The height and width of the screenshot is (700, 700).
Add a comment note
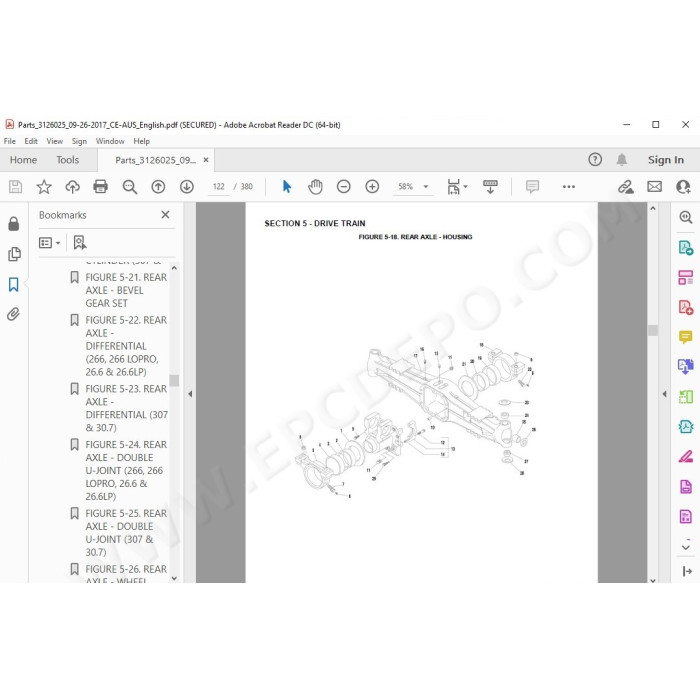(532, 186)
